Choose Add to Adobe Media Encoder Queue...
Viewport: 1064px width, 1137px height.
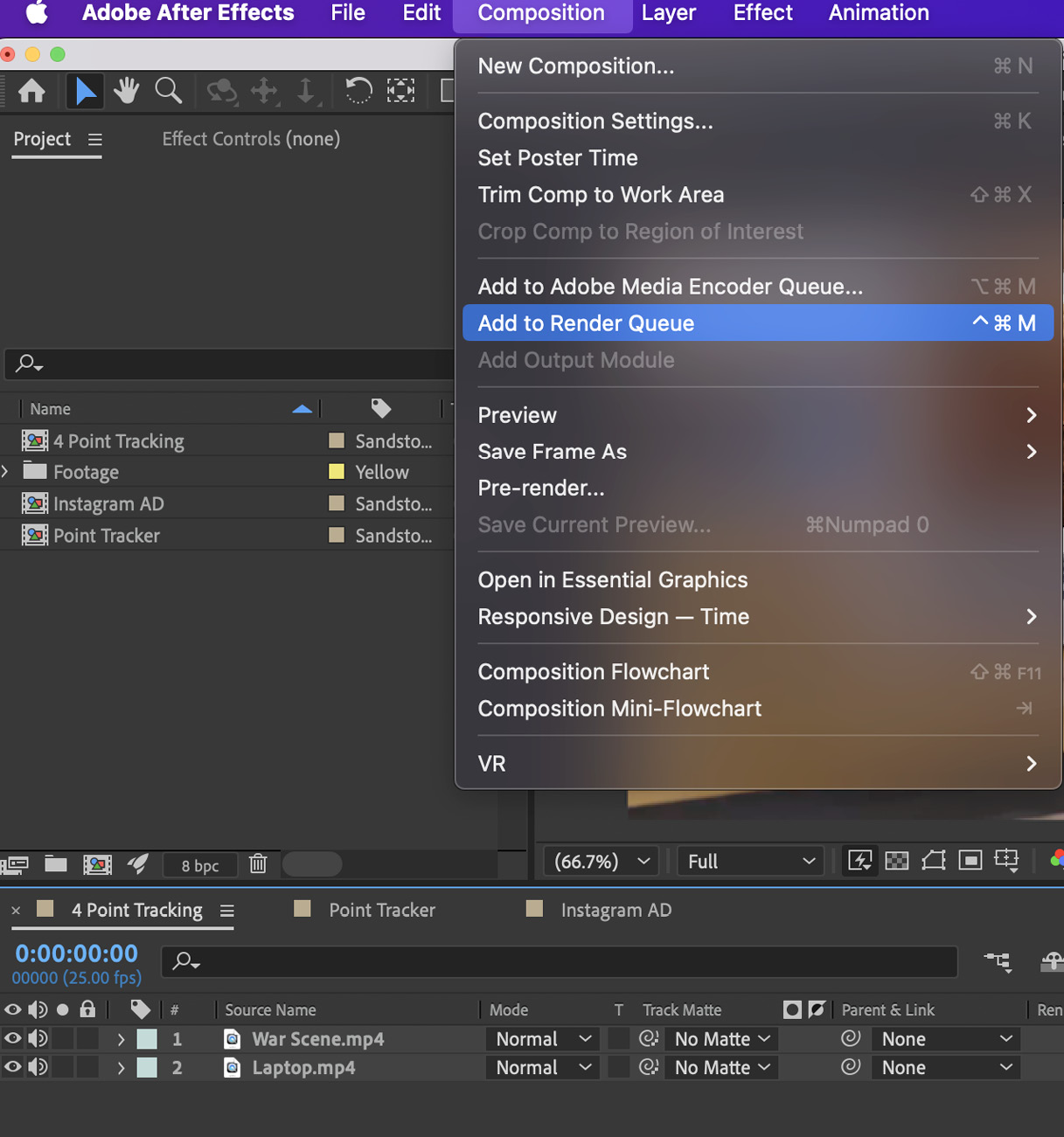pyautogui.click(x=757, y=286)
